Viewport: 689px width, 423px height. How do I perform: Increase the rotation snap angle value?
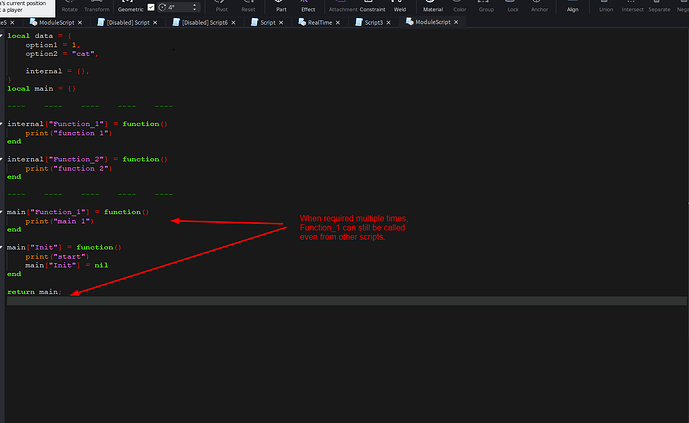195,5
